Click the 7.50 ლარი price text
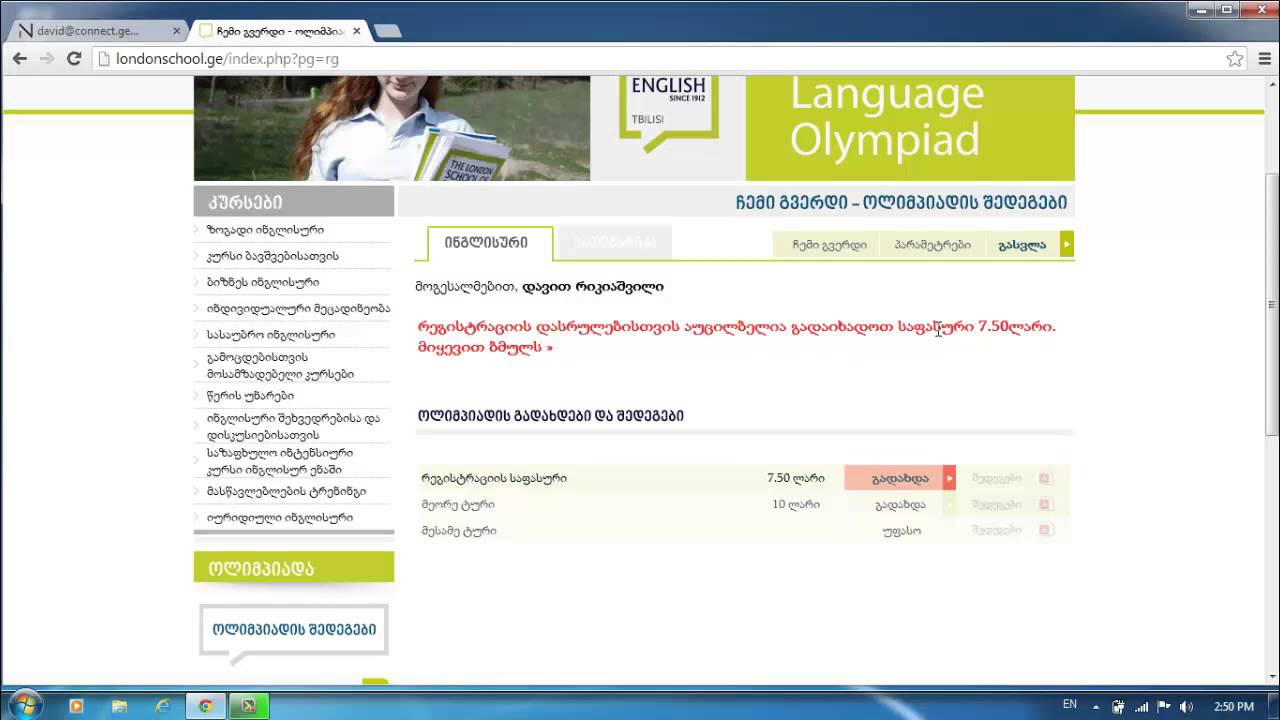The width and height of the screenshot is (1280, 720). click(795, 478)
